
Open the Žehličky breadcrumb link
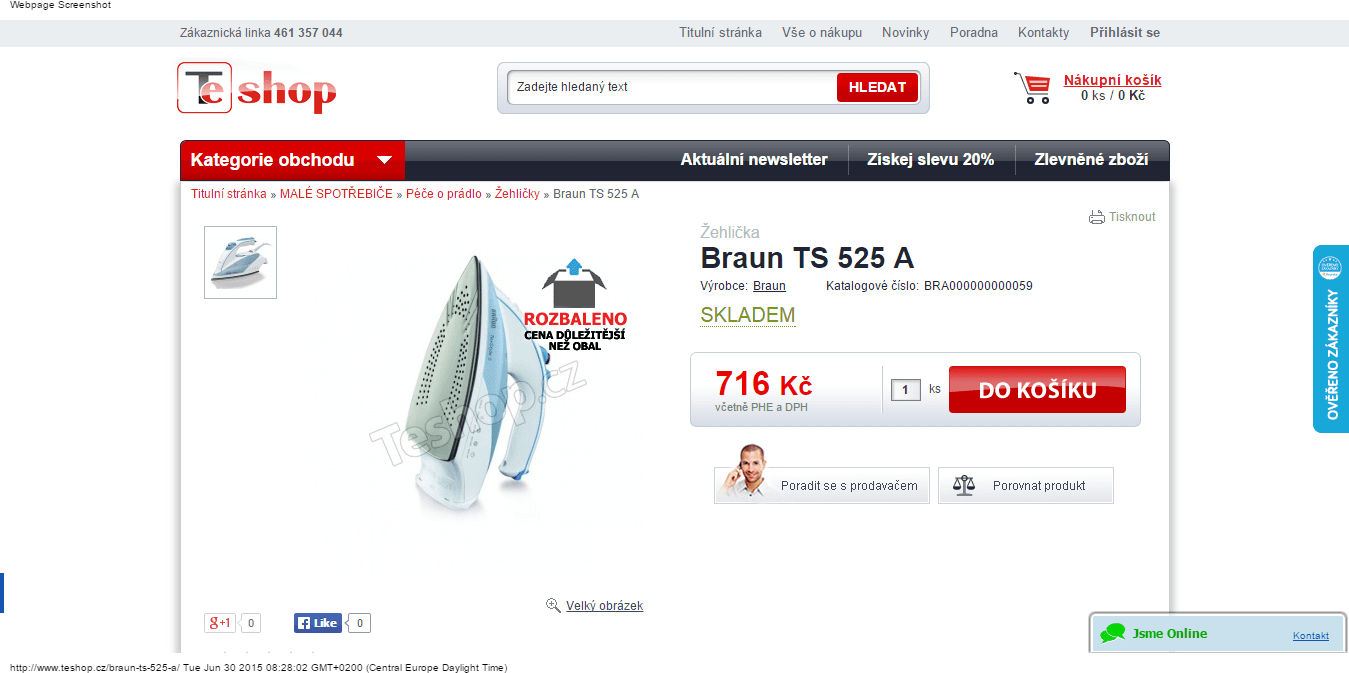tap(517, 194)
